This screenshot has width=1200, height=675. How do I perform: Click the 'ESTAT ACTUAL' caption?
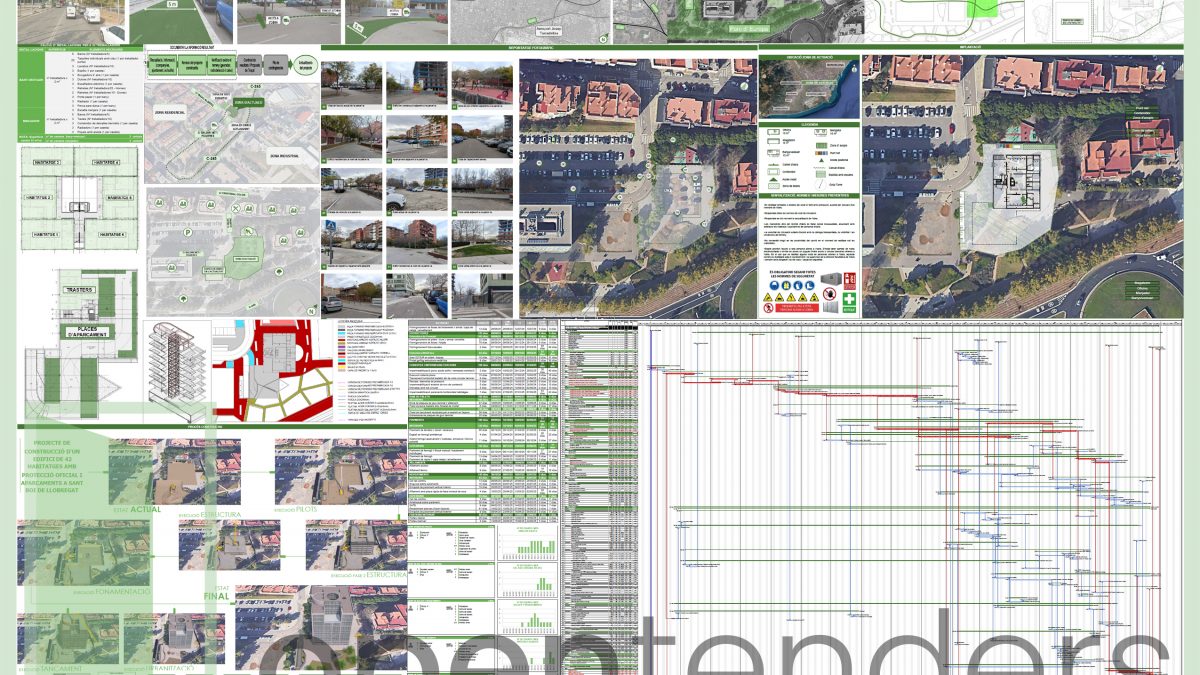pyautogui.click(x=137, y=509)
